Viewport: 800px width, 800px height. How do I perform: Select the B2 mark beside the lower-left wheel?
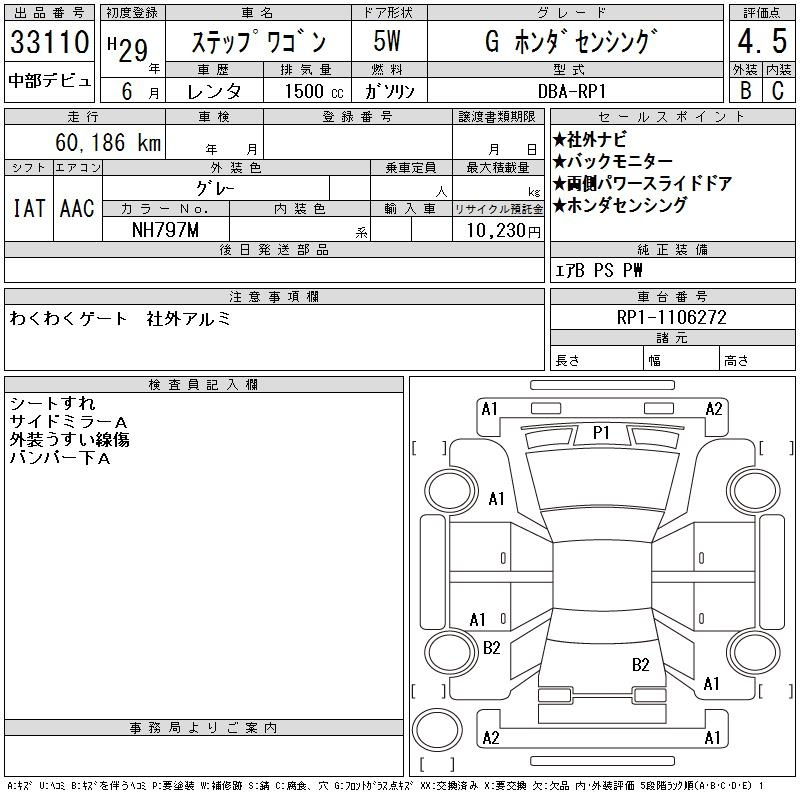(x=491, y=648)
